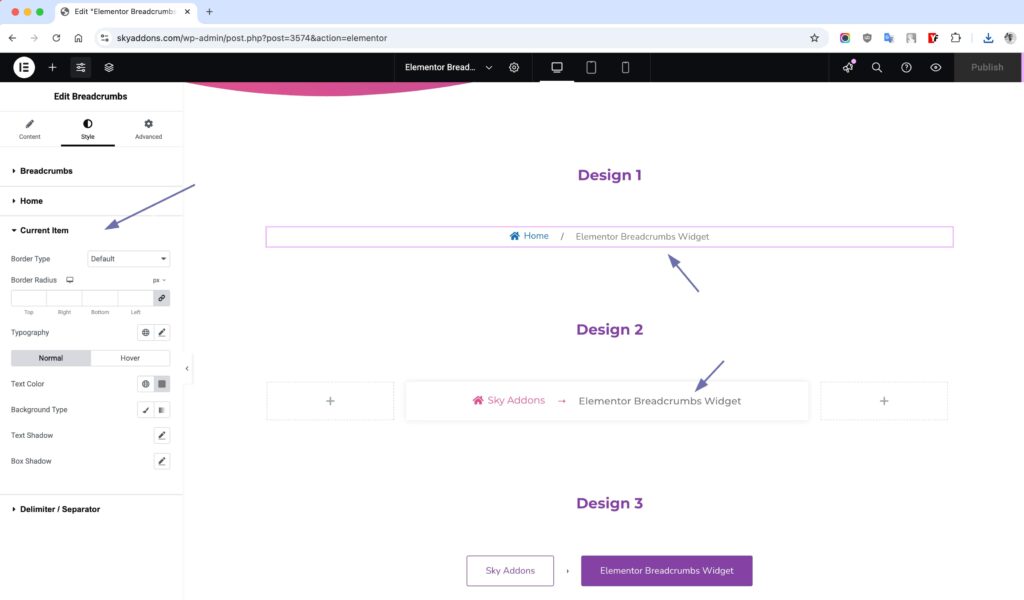This screenshot has width=1024, height=600.
Task: Click the Sky Addons link in Design 2
Action: (x=509, y=400)
